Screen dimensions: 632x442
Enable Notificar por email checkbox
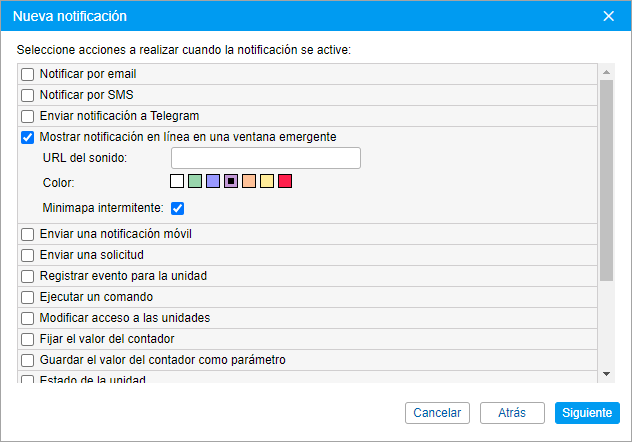(27, 74)
